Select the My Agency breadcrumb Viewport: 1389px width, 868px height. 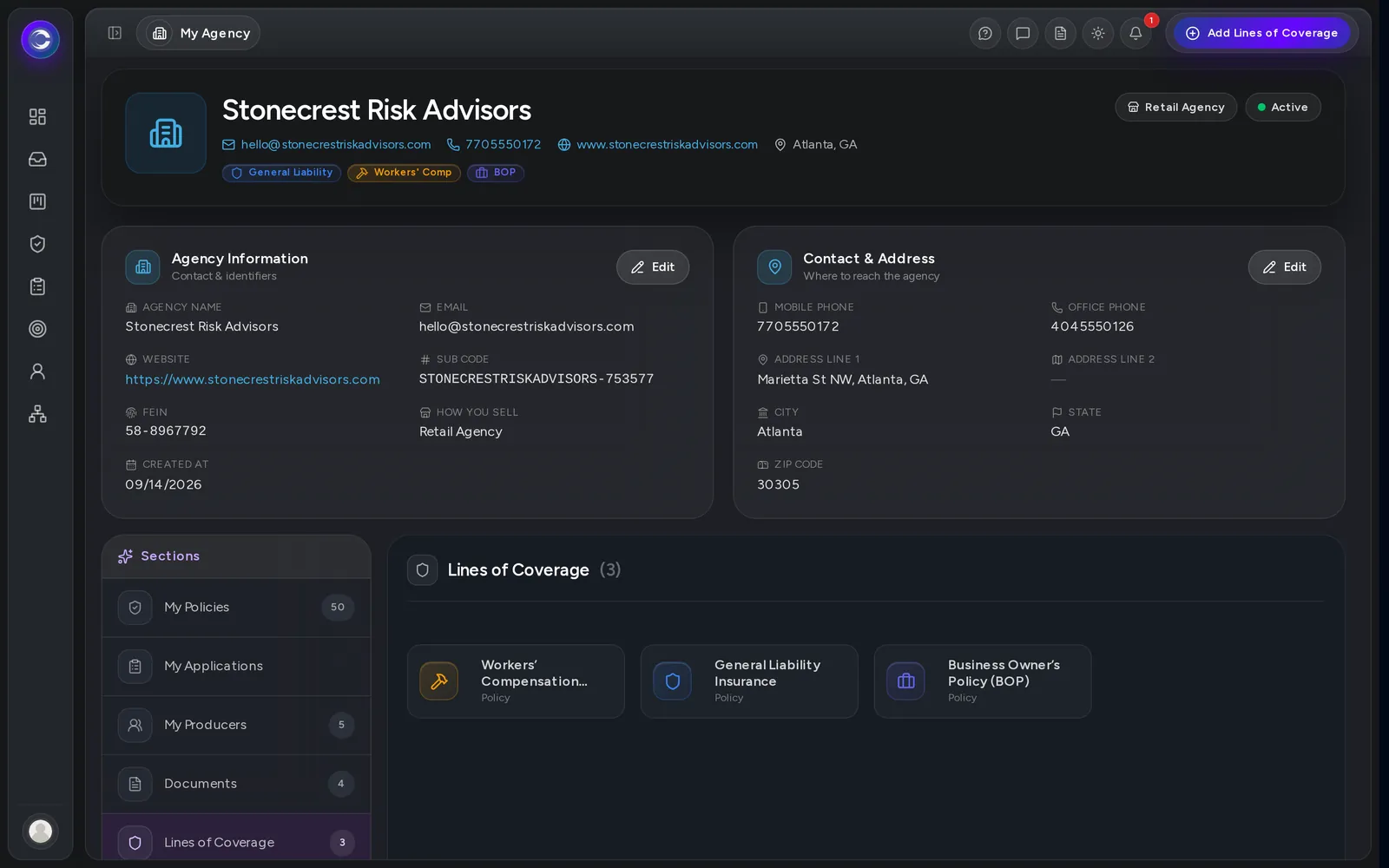[198, 33]
